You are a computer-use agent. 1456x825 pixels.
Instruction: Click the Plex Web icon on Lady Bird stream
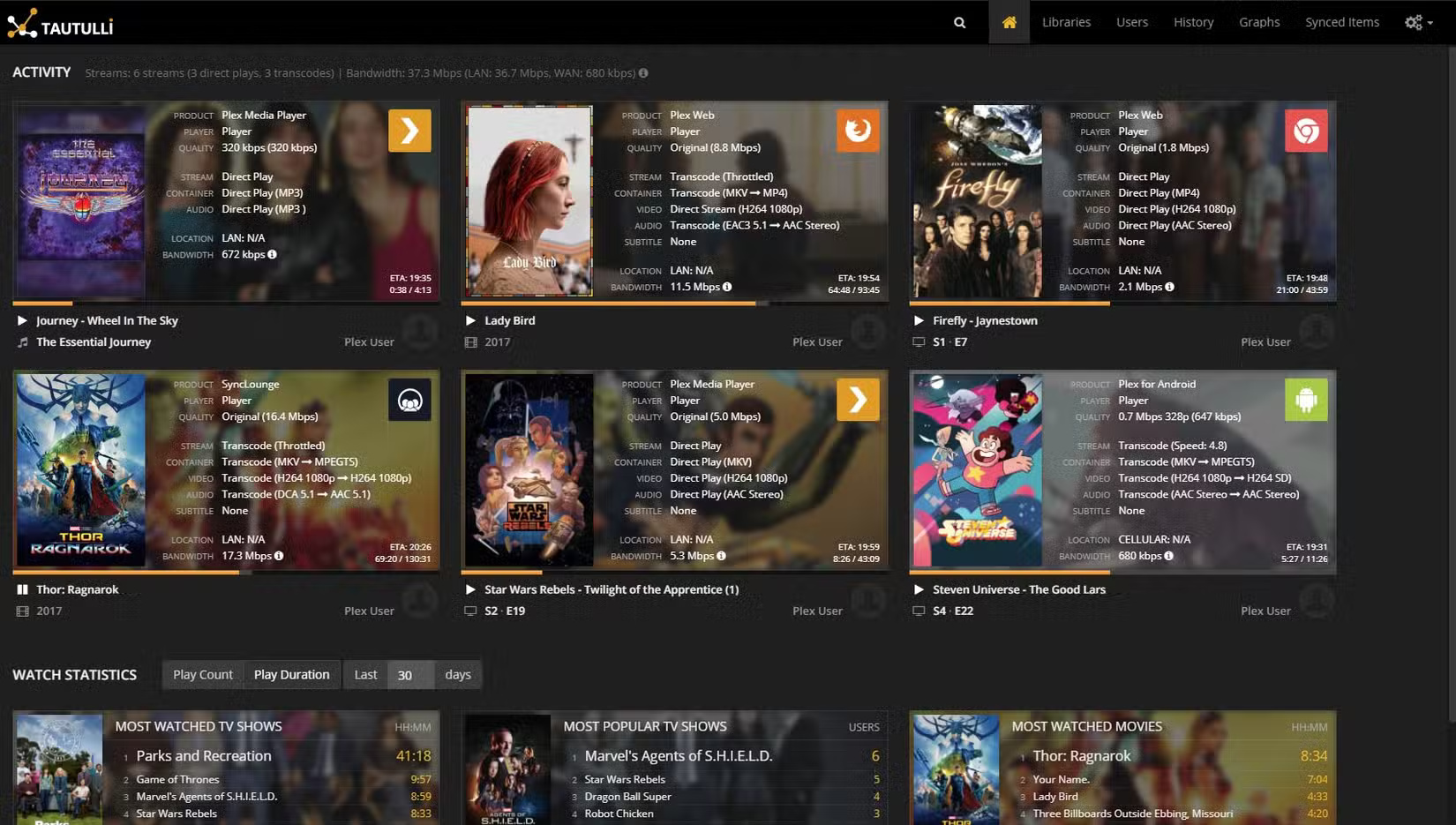tap(857, 130)
